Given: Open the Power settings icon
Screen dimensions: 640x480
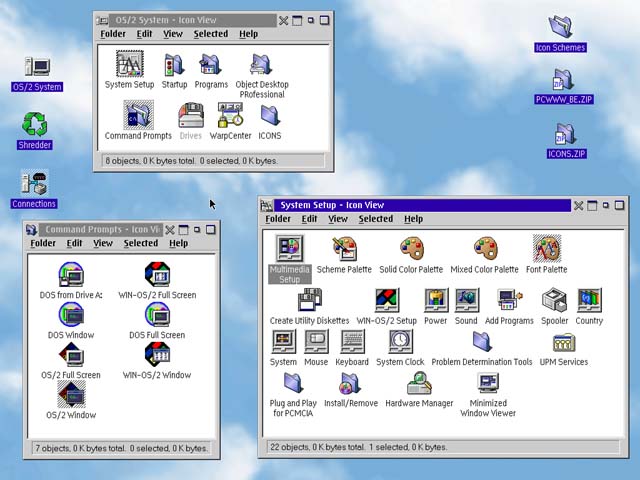Looking at the screenshot, I should click(436, 300).
